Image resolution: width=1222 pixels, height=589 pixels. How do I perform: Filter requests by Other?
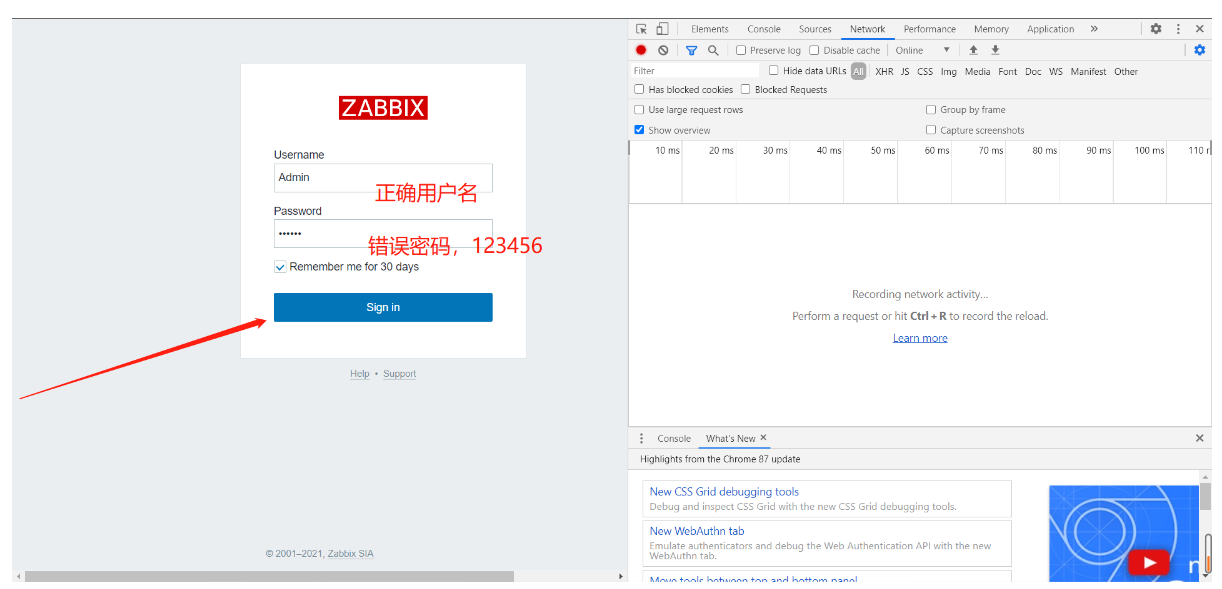click(1126, 72)
